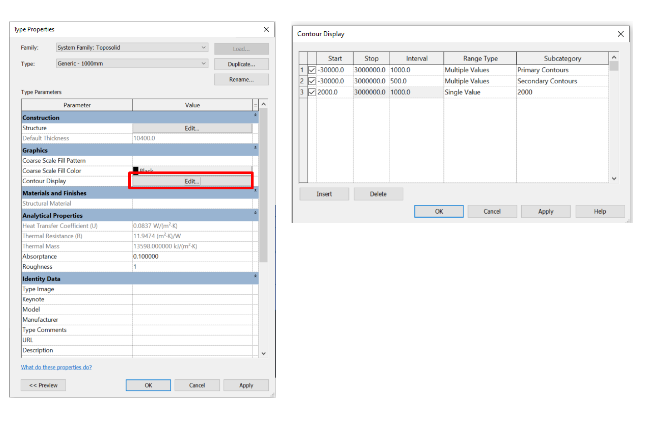The image size is (651, 424).
Task: Open row 3 Range Type Single Value
Action: (480, 92)
